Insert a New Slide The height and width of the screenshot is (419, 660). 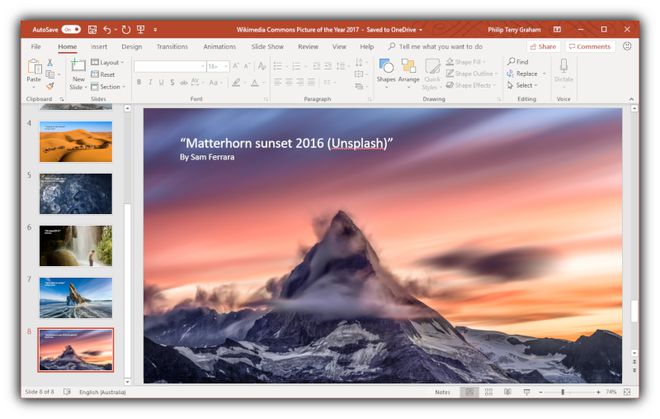click(78, 70)
